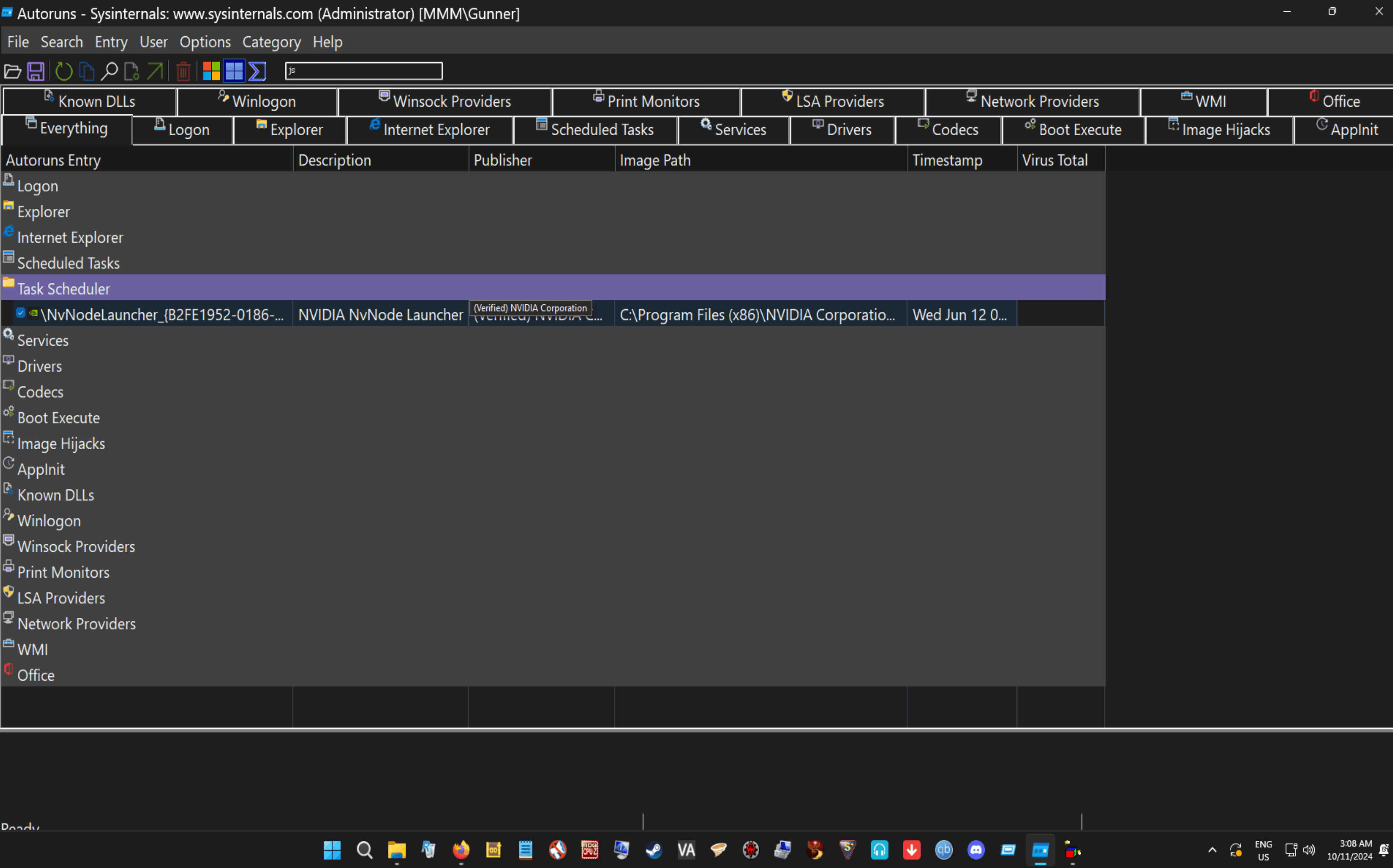
Task: Open the File menu
Action: tap(18, 42)
